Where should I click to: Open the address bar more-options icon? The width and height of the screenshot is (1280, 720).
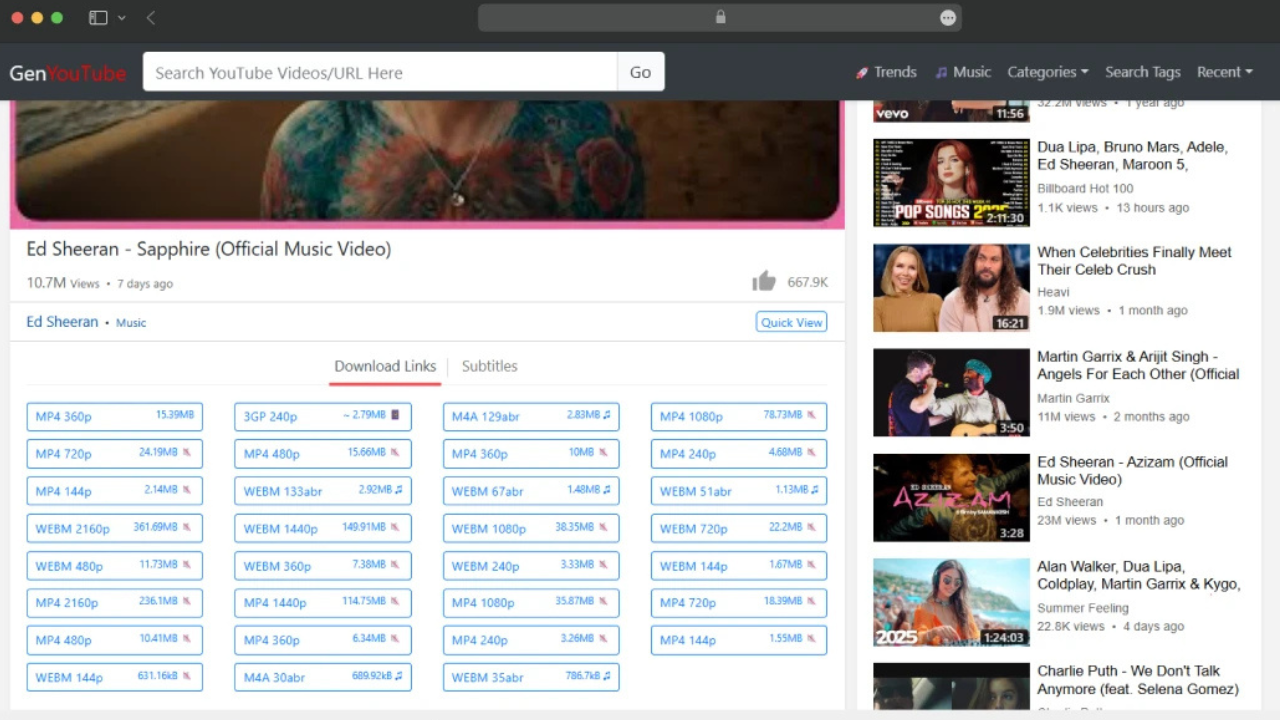[948, 17]
